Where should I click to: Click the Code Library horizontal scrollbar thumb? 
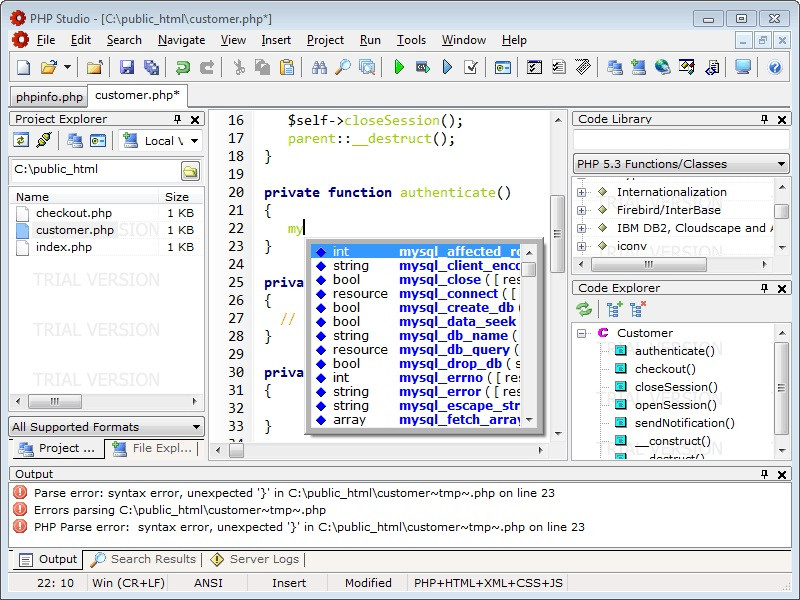pyautogui.click(x=648, y=264)
